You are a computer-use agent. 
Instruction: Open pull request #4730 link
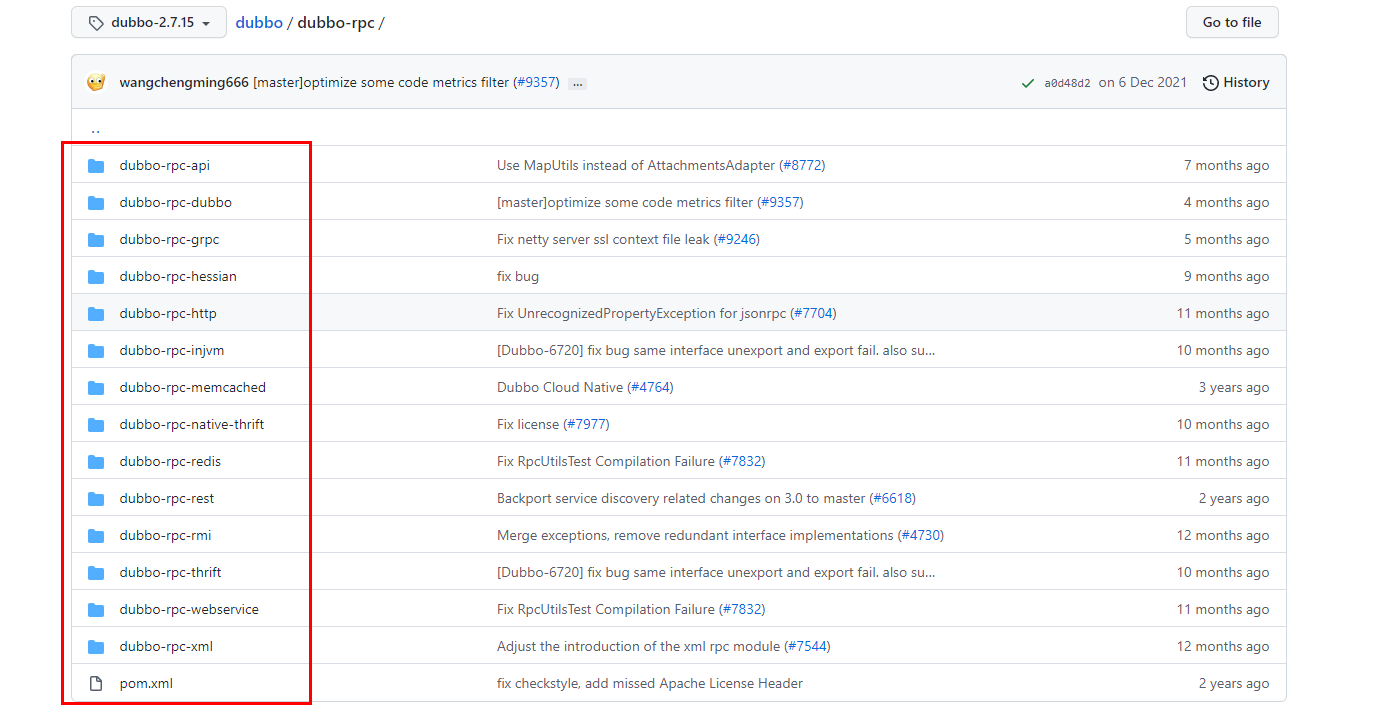921,535
